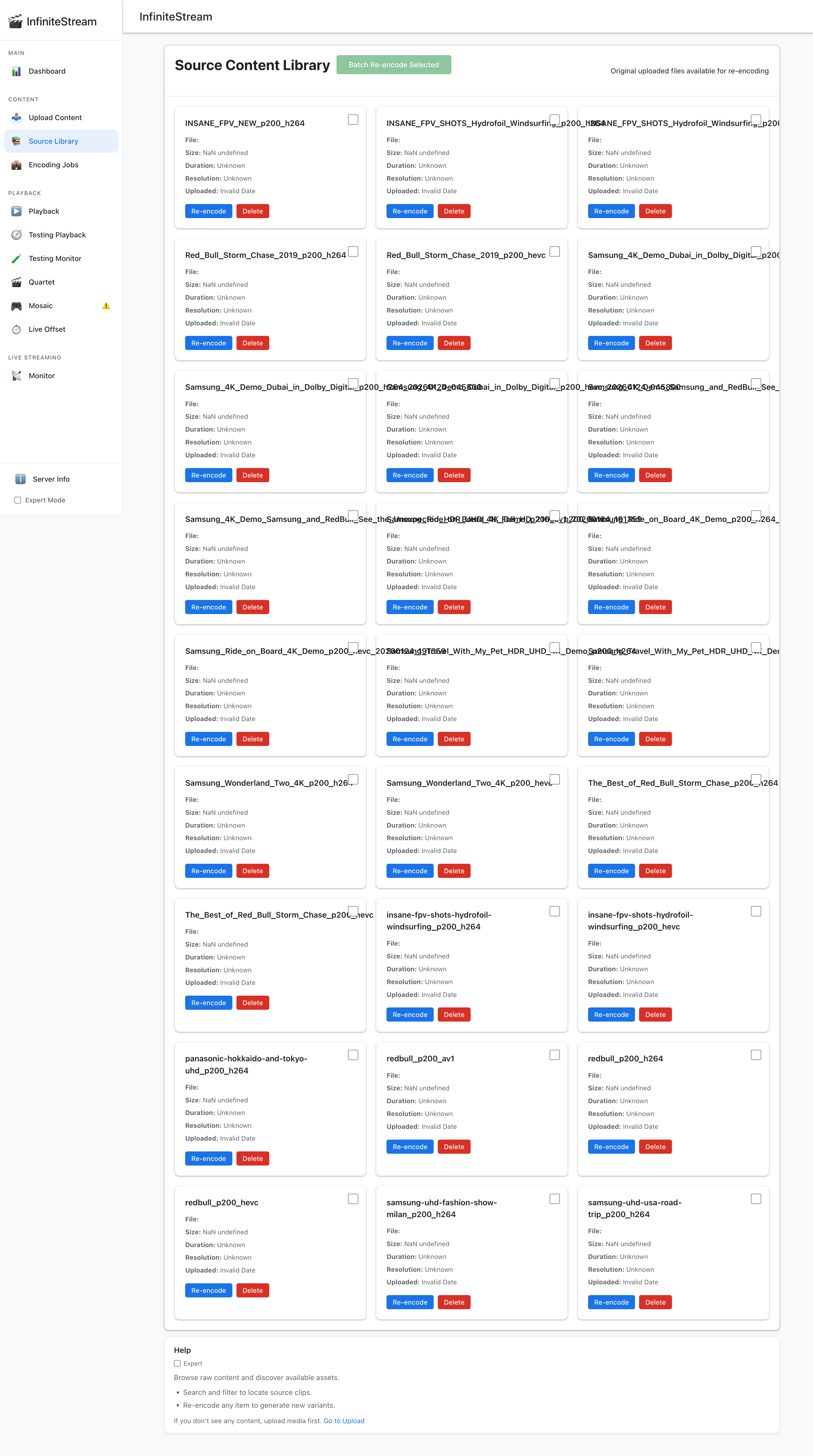Delete the redbull_p200_av1 source
This screenshot has width=813, height=1456.
click(454, 1147)
